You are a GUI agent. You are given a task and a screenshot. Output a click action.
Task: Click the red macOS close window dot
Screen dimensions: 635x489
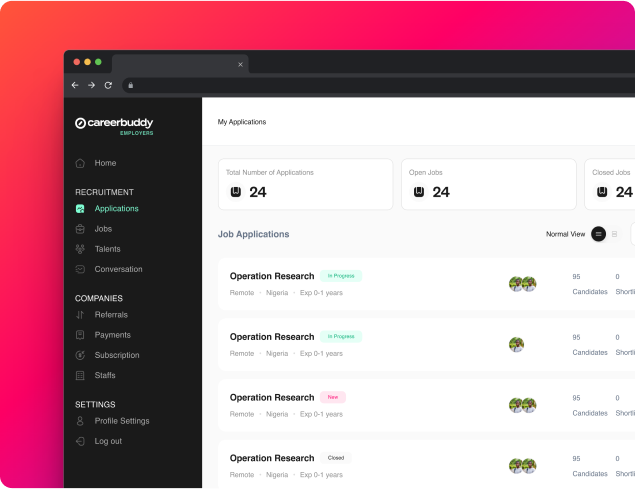pyautogui.click(x=77, y=62)
